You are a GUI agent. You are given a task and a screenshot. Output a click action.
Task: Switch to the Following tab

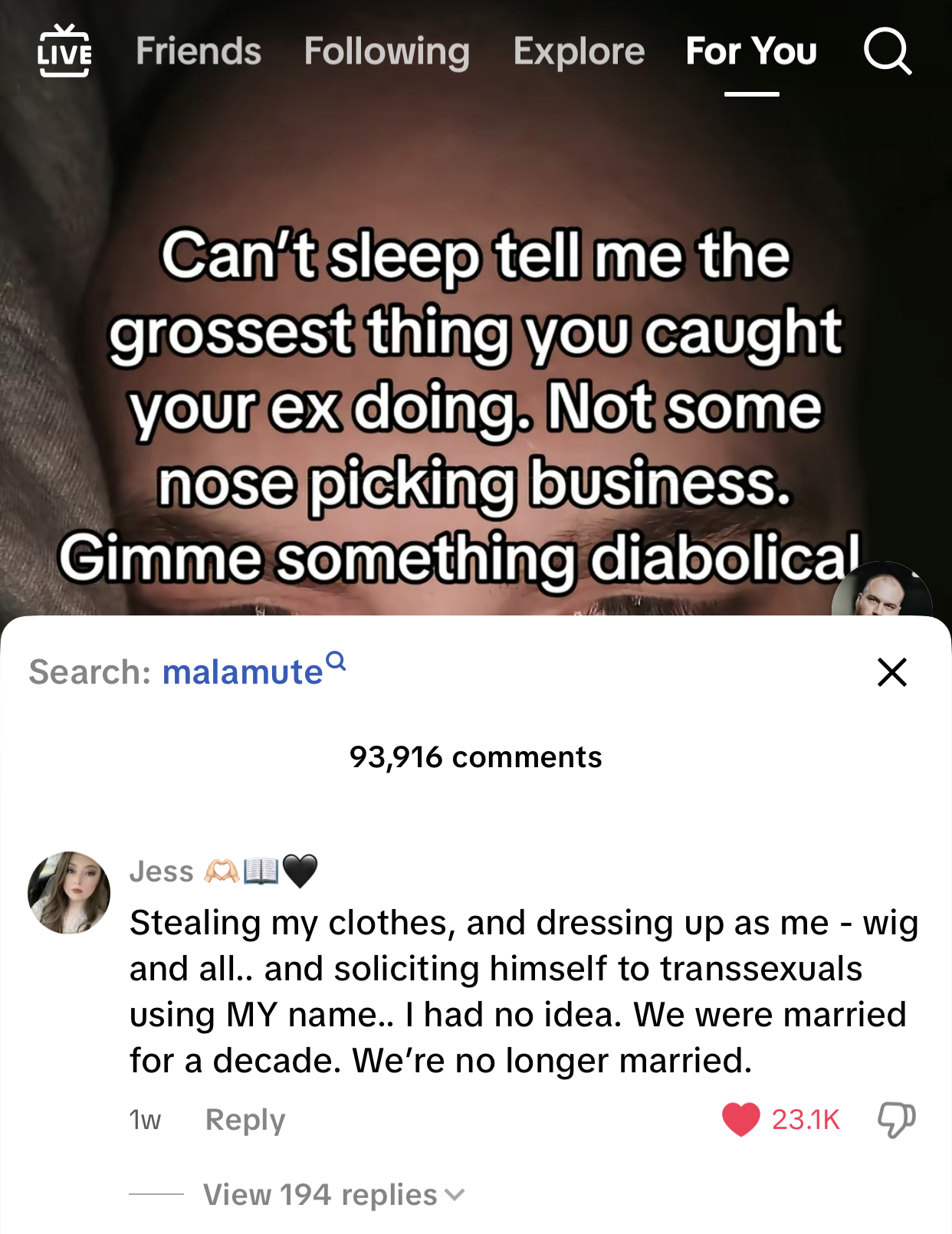387,51
